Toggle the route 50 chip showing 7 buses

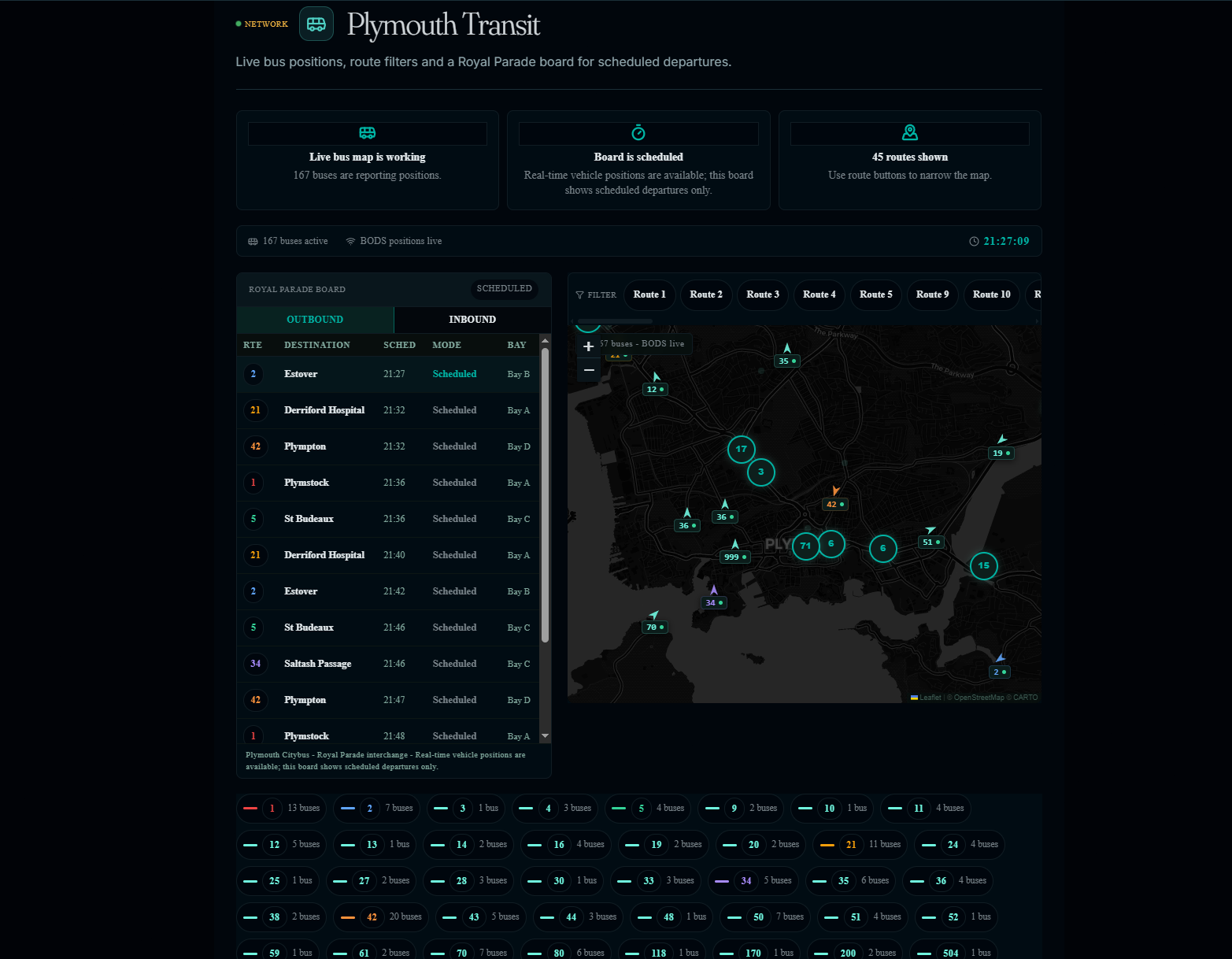pyautogui.click(x=766, y=916)
